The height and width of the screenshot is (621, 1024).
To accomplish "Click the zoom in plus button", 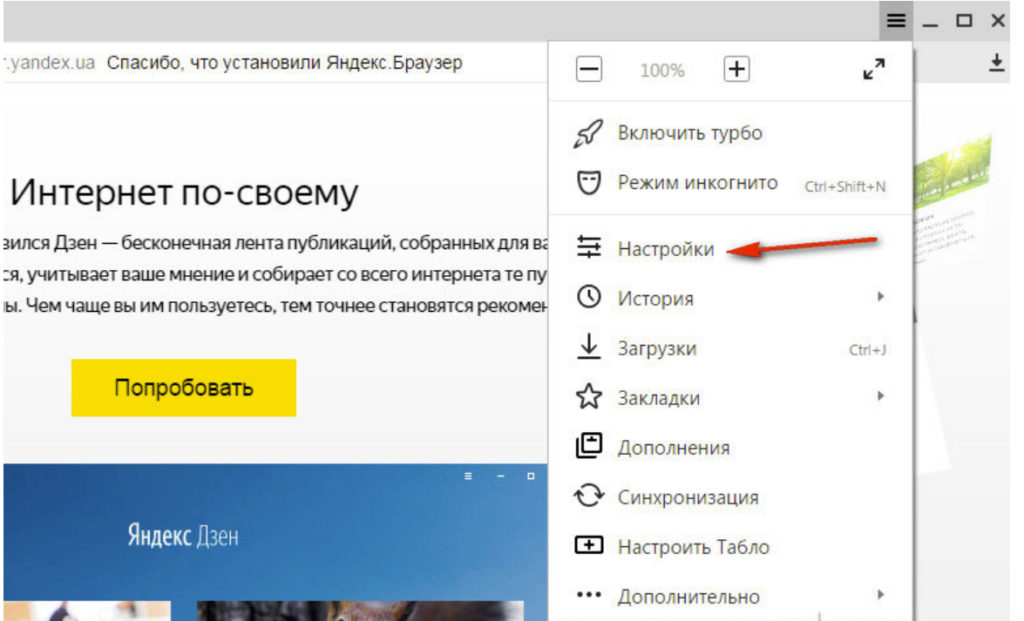I will [x=736, y=69].
